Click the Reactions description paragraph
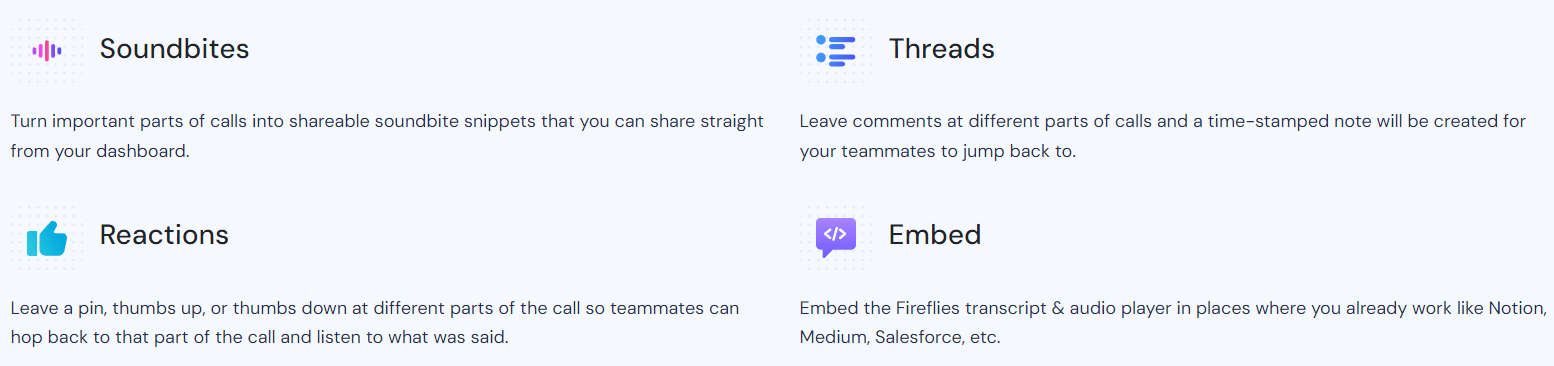Screen dimensions: 1554x366 click(375, 322)
